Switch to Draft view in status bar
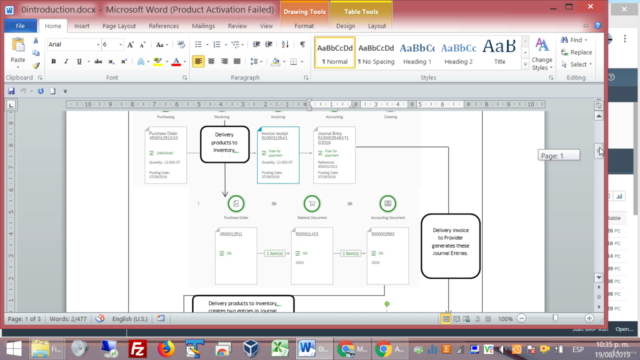The width and height of the screenshot is (640, 360). tap(488, 319)
